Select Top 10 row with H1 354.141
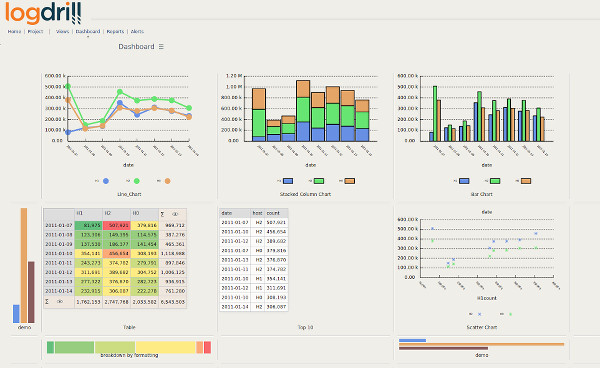Viewport: 600px width, 368px height. pyautogui.click(x=254, y=278)
